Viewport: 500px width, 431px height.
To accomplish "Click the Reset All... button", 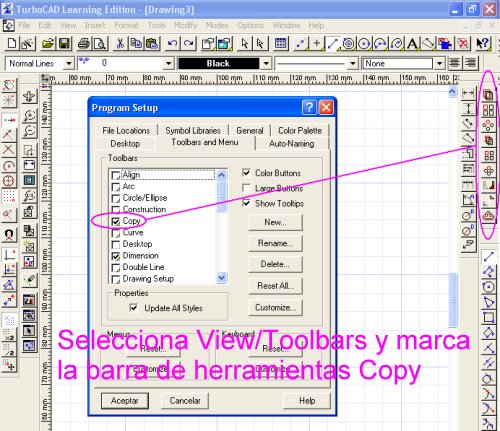I will tap(275, 286).
